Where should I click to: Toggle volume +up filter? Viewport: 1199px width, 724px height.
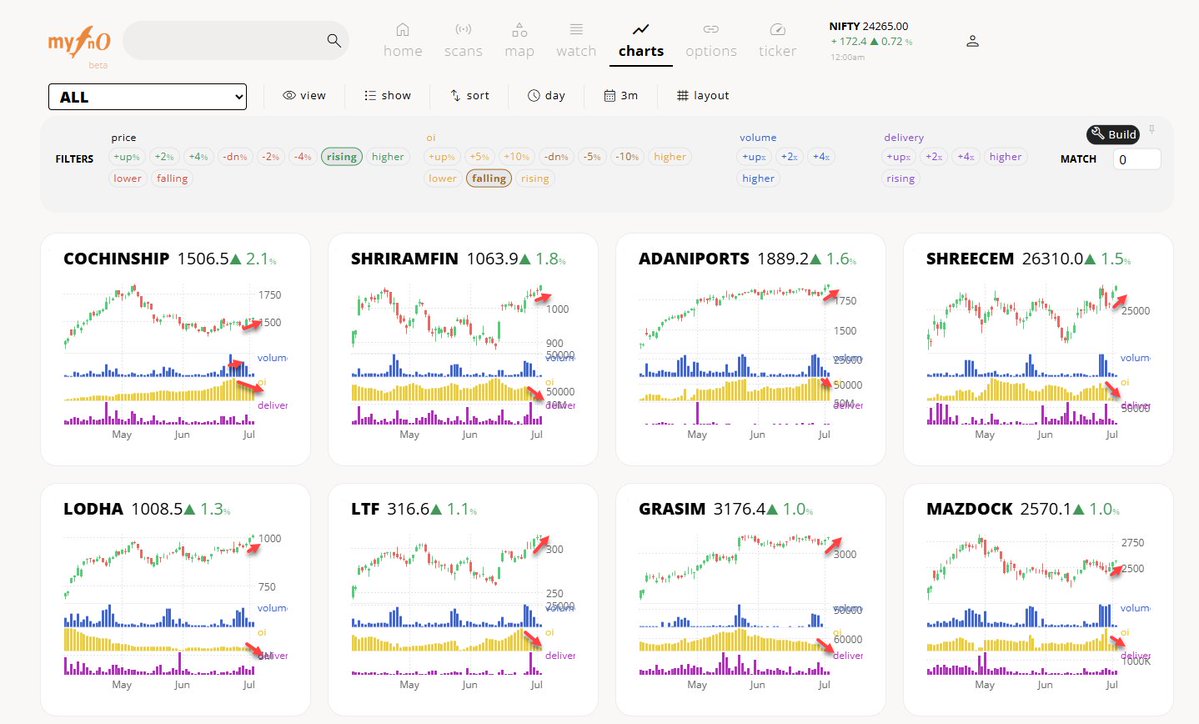pyautogui.click(x=755, y=157)
